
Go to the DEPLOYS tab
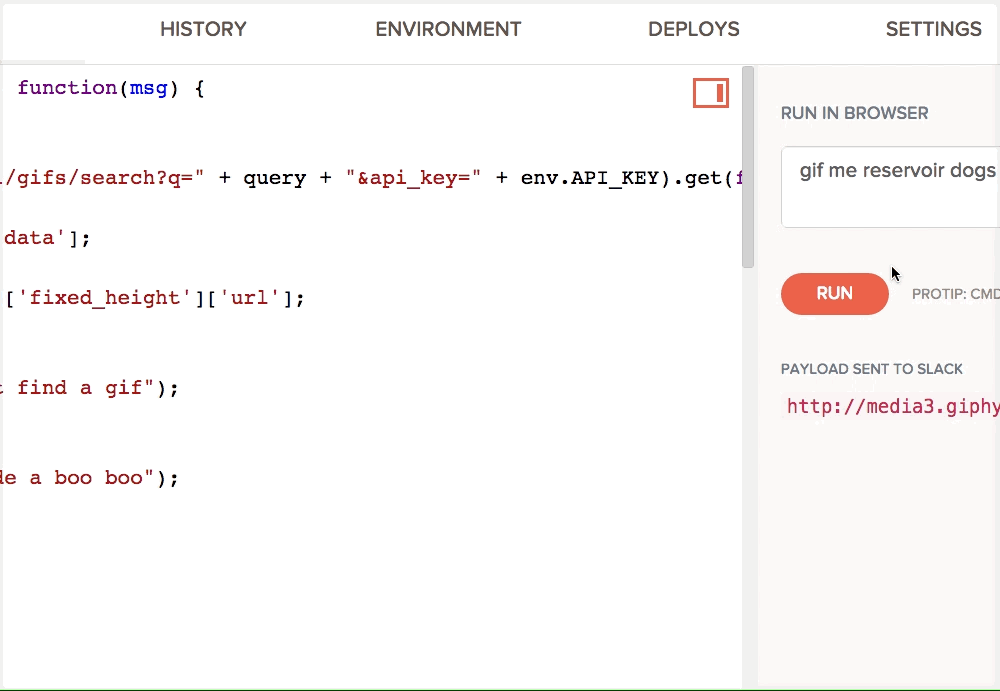pyautogui.click(x=694, y=29)
